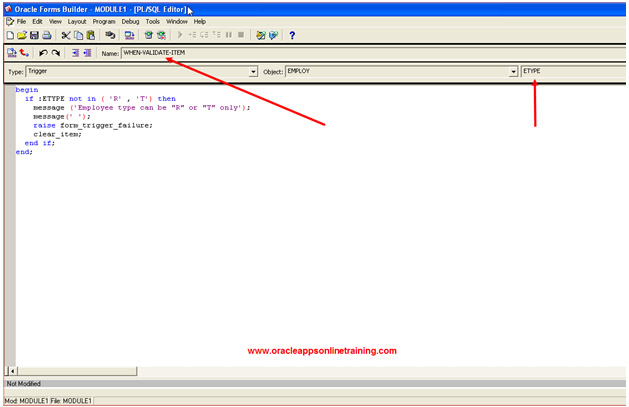The height and width of the screenshot is (407, 629).
Task: Click the Redo arrow in editor toolbar
Action: [56, 53]
